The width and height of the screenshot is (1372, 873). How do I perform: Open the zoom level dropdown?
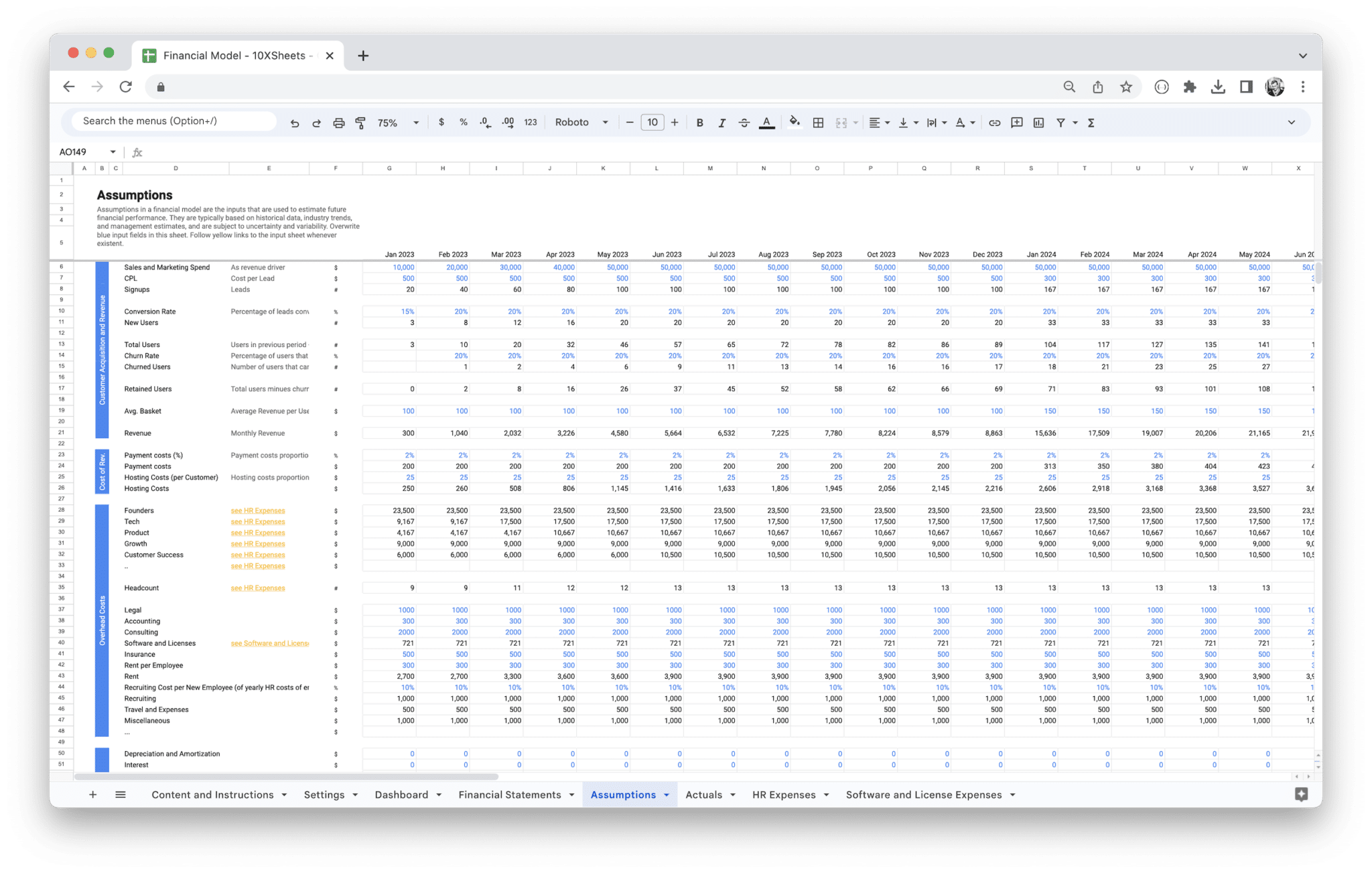coord(397,123)
